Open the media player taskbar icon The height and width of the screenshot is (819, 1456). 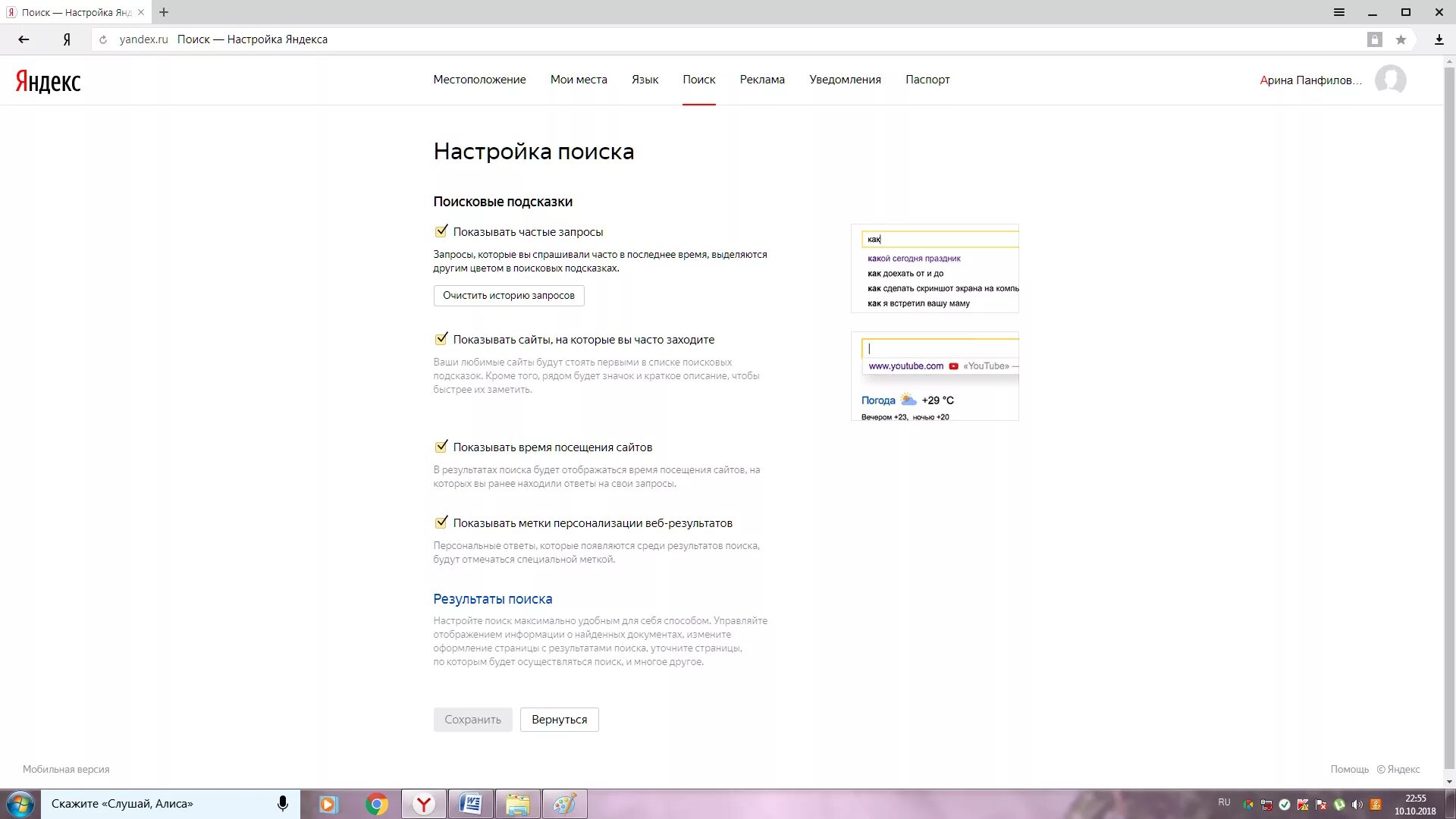tap(328, 804)
